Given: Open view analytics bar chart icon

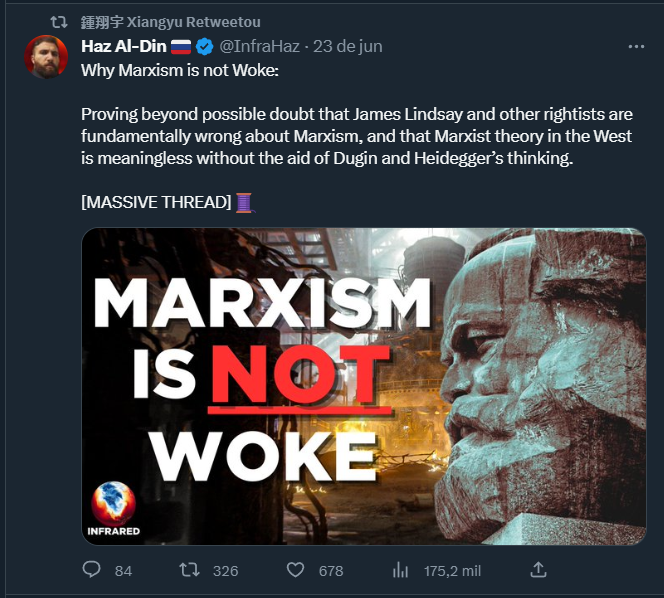Looking at the screenshot, I should click(x=400, y=570).
